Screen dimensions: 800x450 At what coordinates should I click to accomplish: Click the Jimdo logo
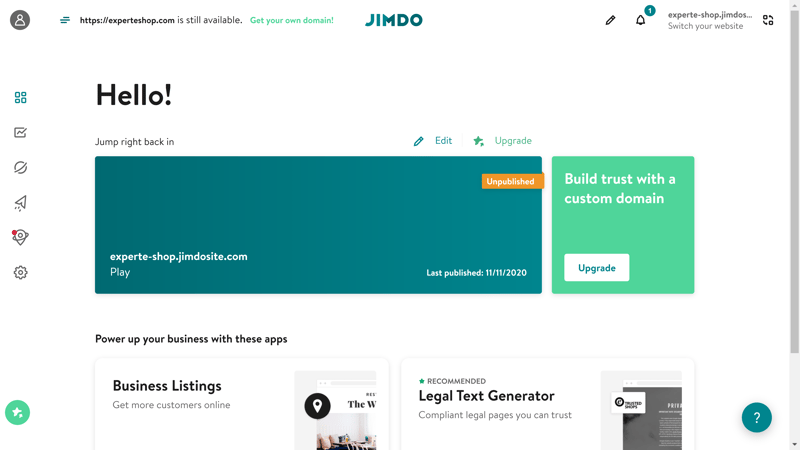click(394, 20)
